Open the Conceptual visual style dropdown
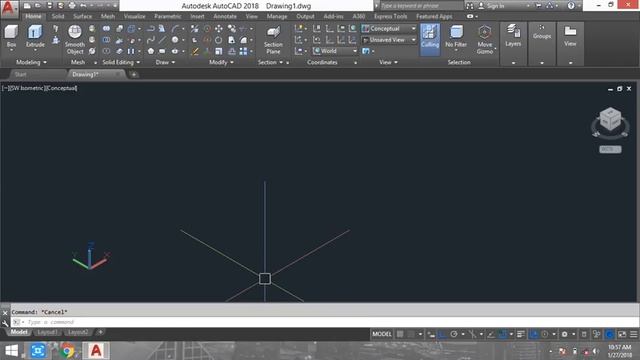Image resolution: width=640 pixels, height=360 pixels. tap(389, 29)
